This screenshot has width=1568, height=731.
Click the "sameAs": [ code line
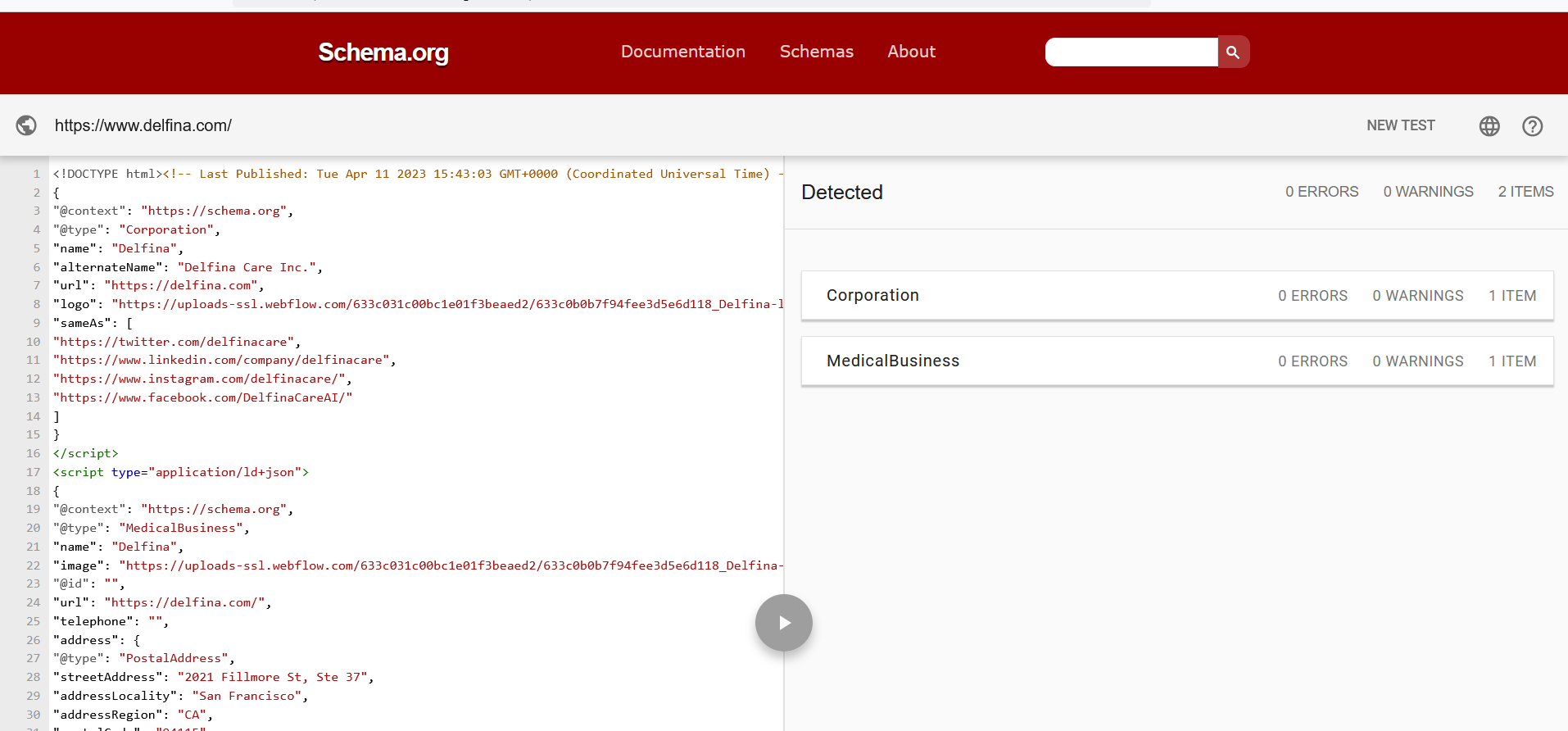93,323
